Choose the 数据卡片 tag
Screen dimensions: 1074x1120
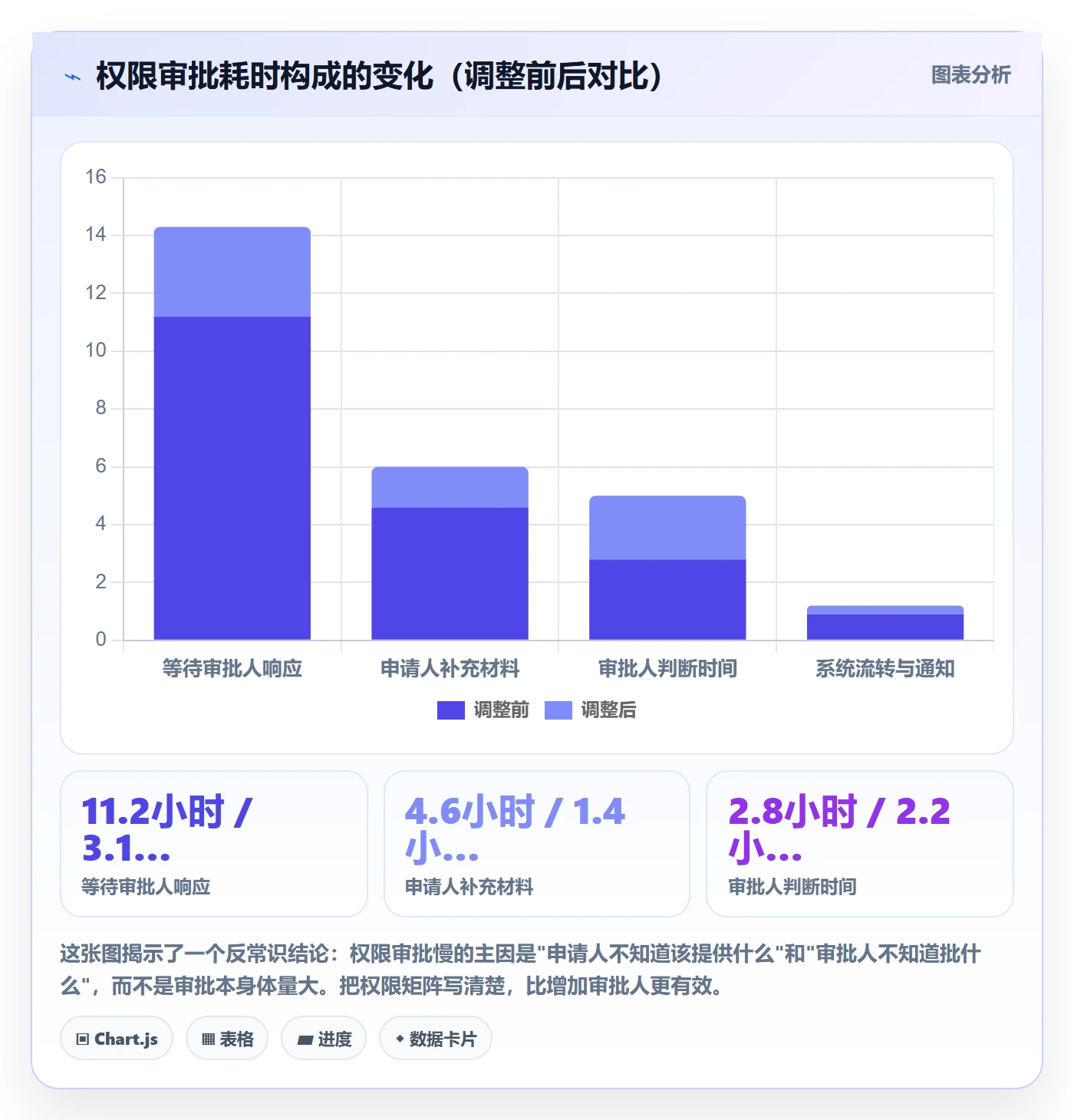pos(436,1039)
